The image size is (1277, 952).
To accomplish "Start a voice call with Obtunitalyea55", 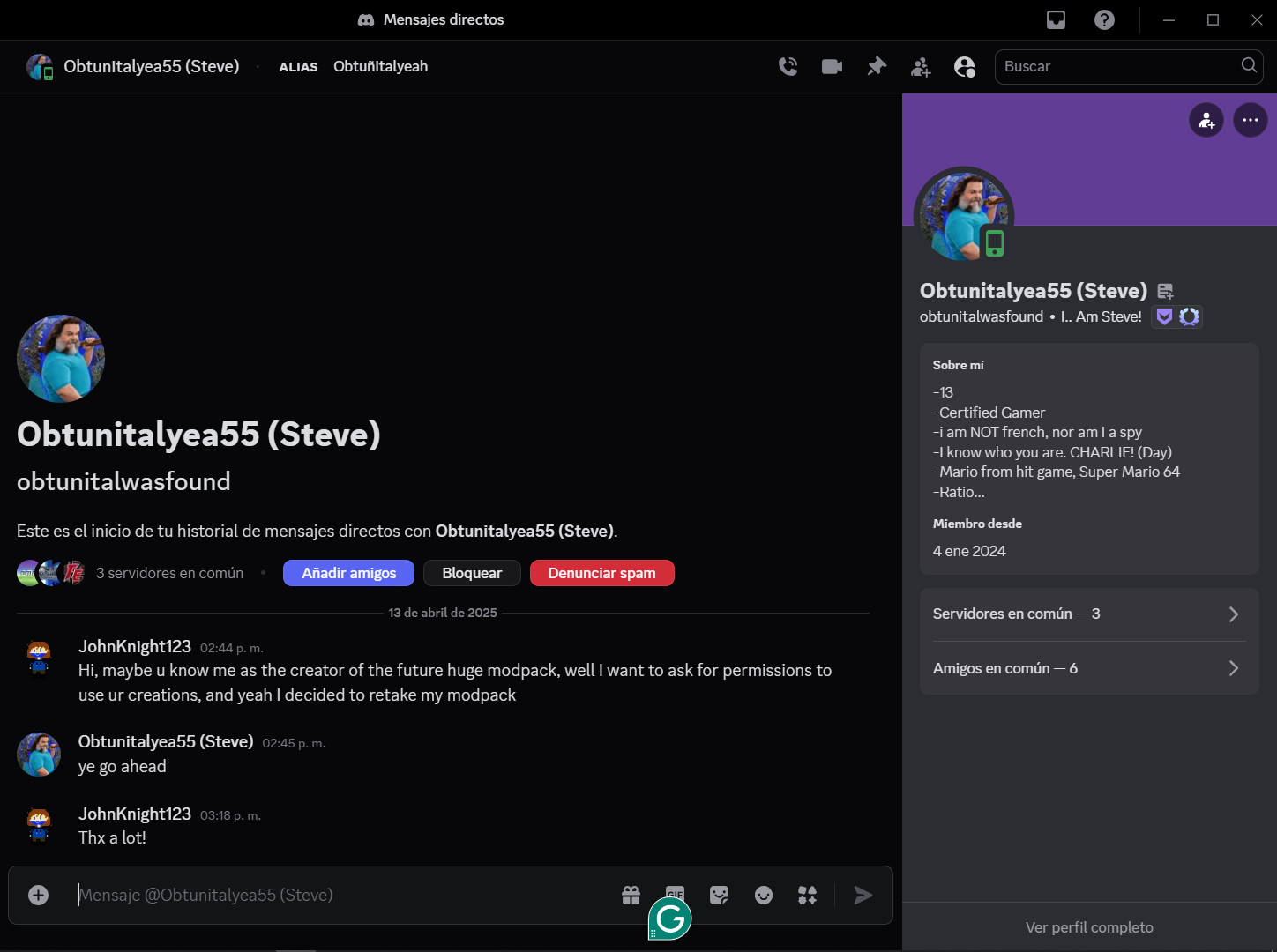I will coord(788,66).
